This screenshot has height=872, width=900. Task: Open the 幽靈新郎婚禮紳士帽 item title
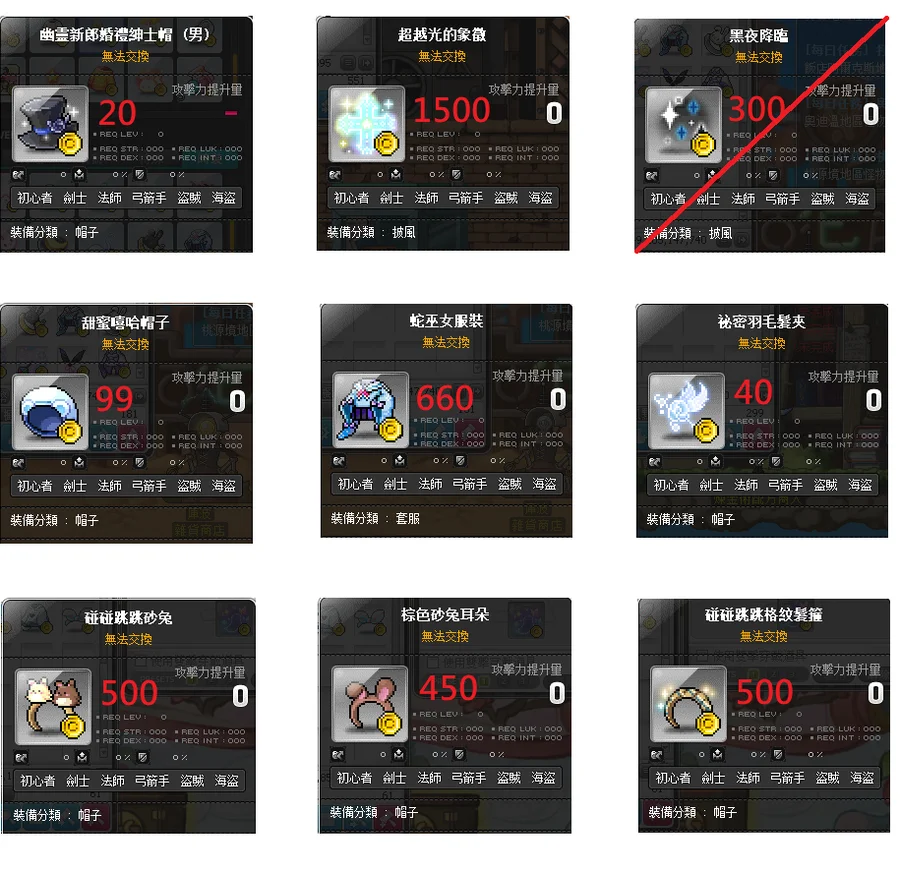pos(125,35)
